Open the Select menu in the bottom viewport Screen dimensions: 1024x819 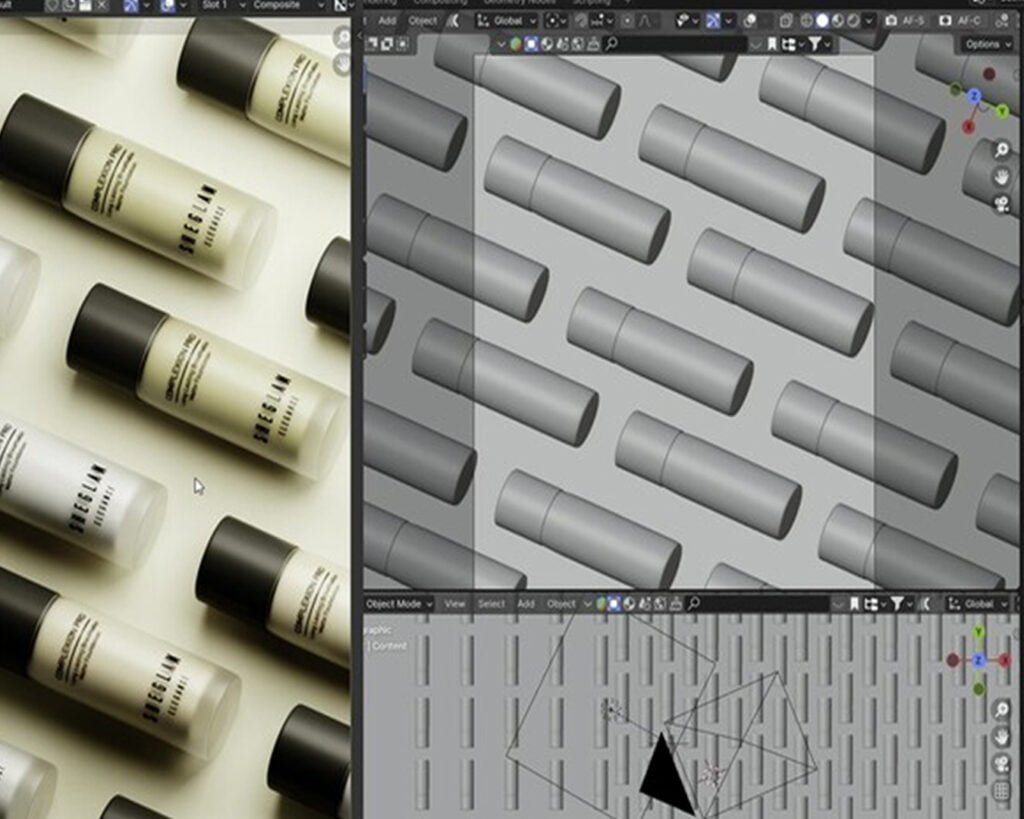pyautogui.click(x=493, y=604)
